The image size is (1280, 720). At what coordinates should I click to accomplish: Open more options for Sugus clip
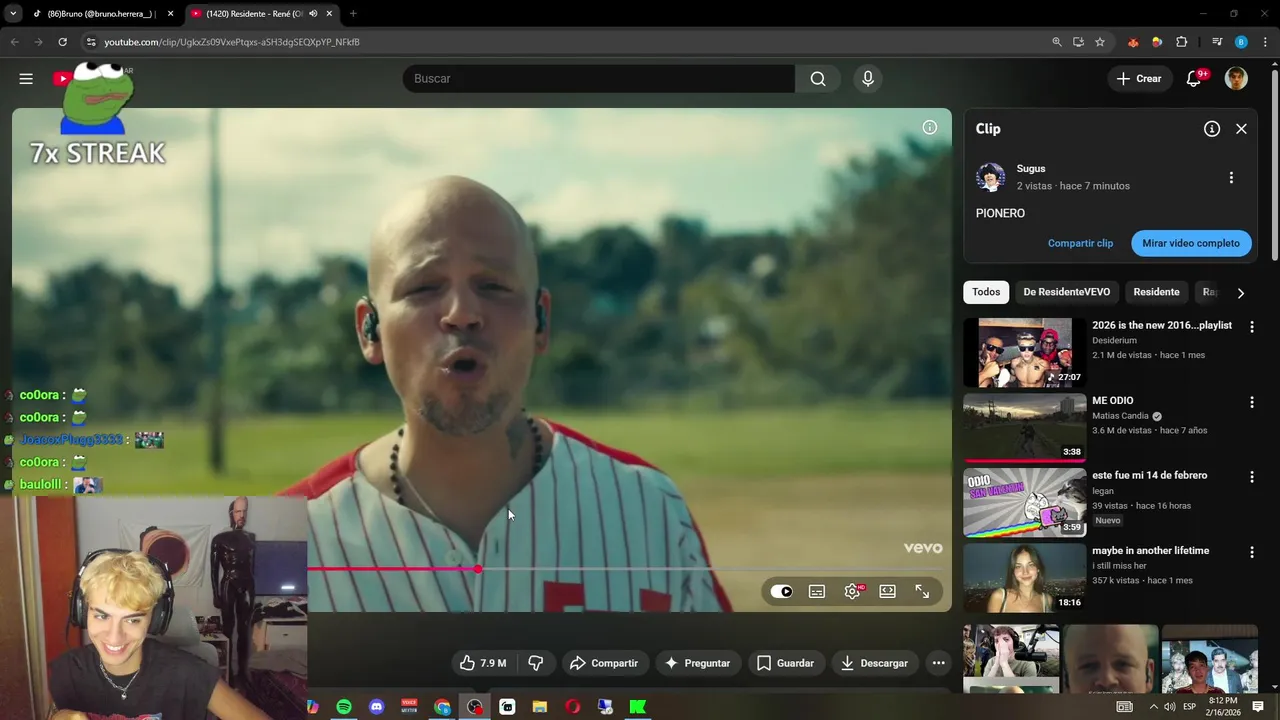pyautogui.click(x=1231, y=177)
